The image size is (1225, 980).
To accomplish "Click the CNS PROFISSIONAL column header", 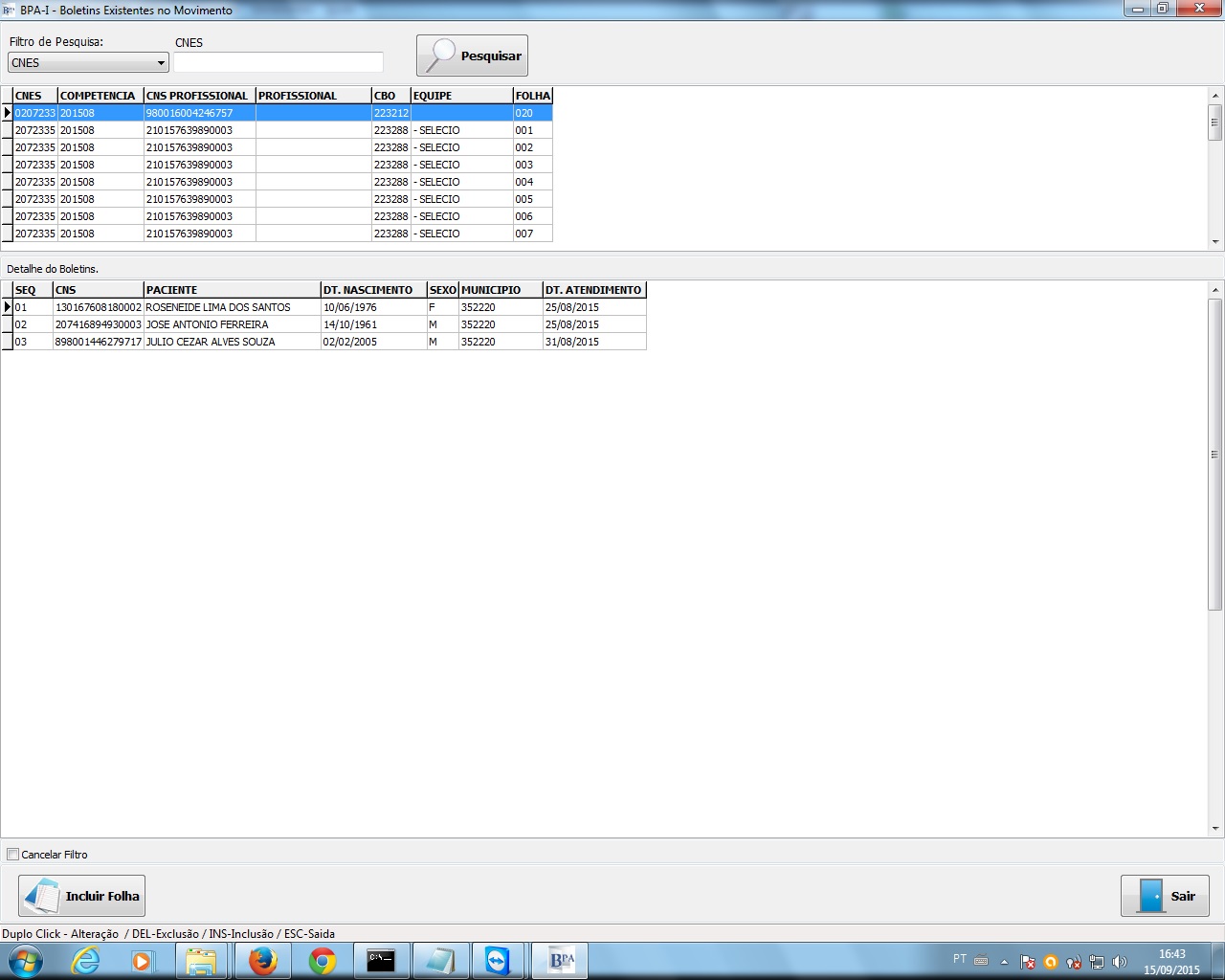I will [x=200, y=96].
